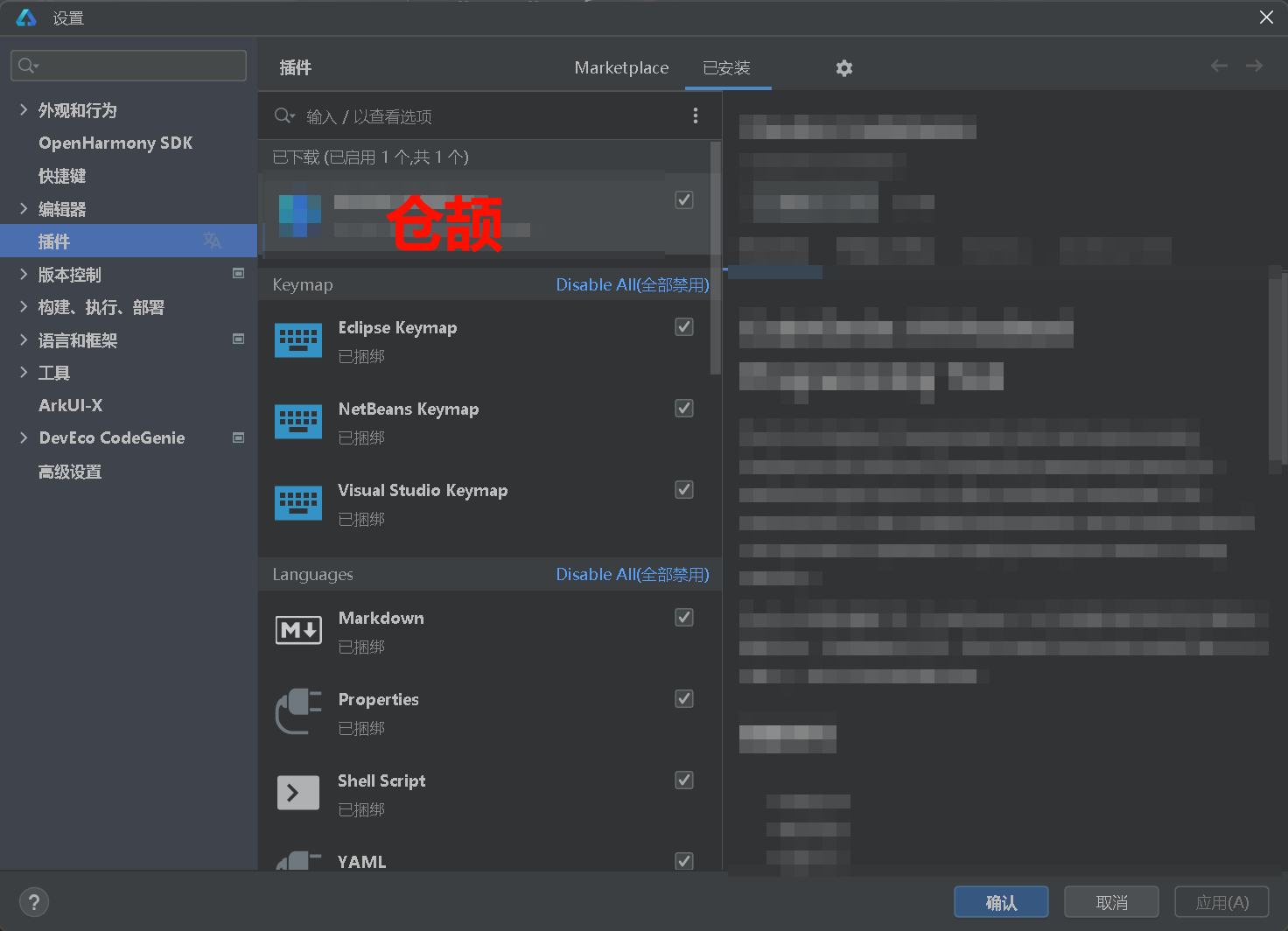Toggle the Shell Script plugin checkbox
Viewport: 1288px width, 931px height.
(x=684, y=780)
